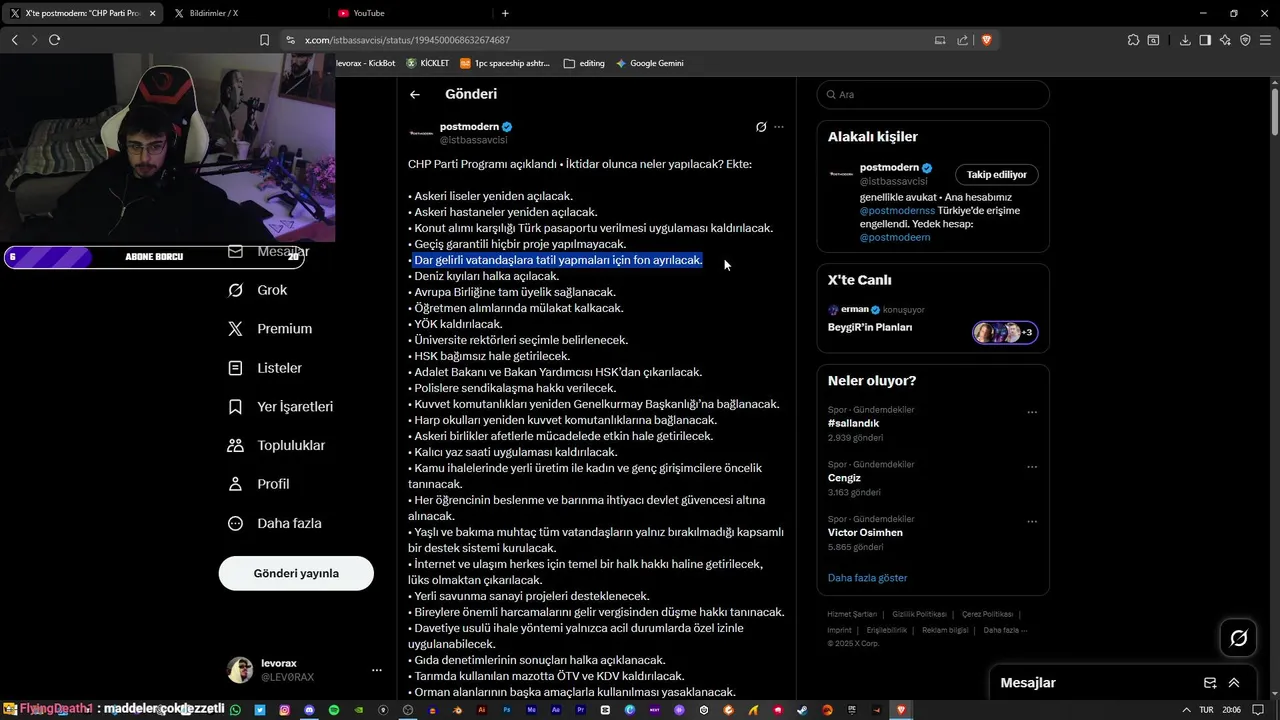
Task: Open Gizlilik Politikası footer link
Action: [x=919, y=614]
